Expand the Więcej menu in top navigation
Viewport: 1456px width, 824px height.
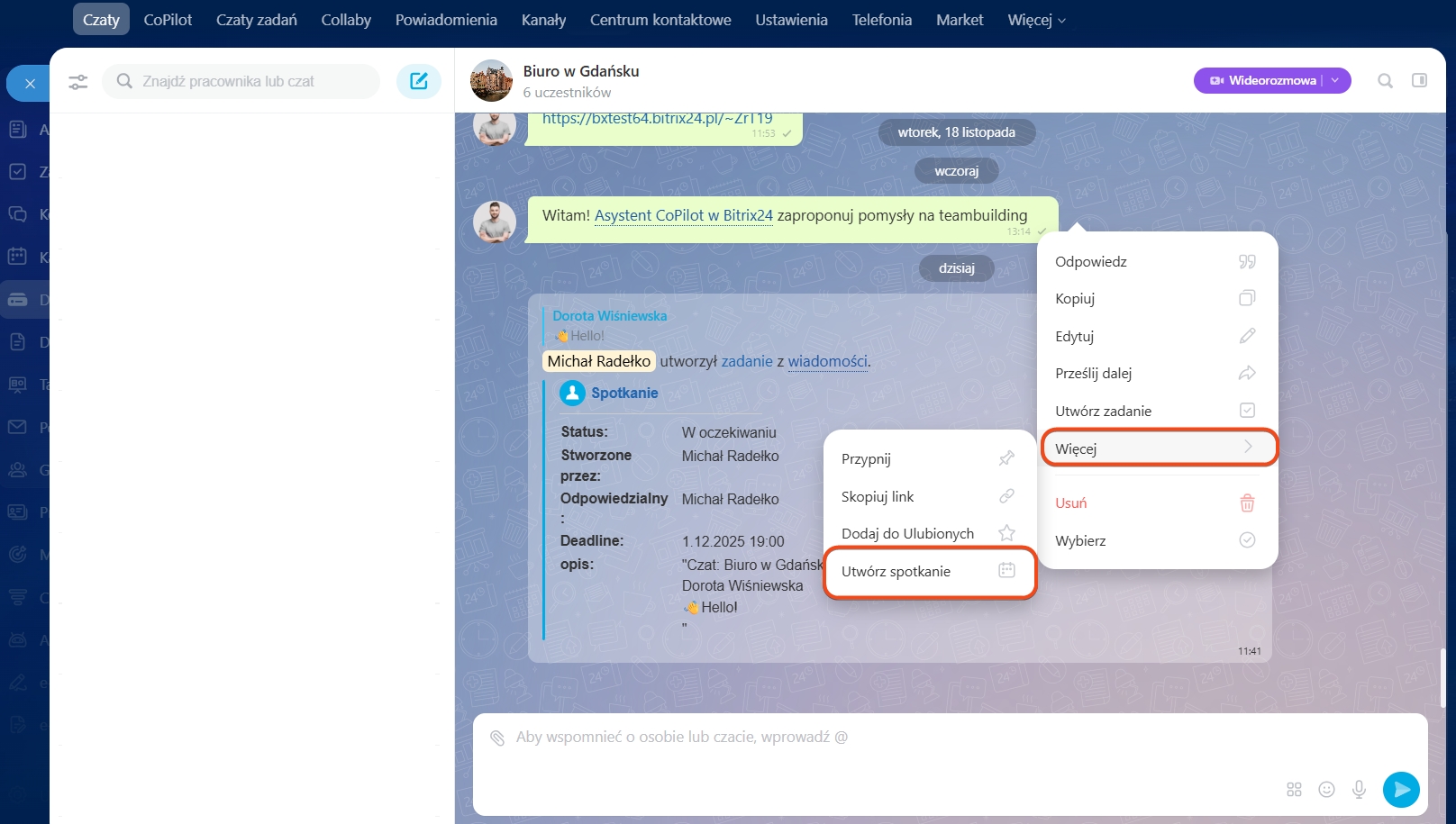point(1036,20)
